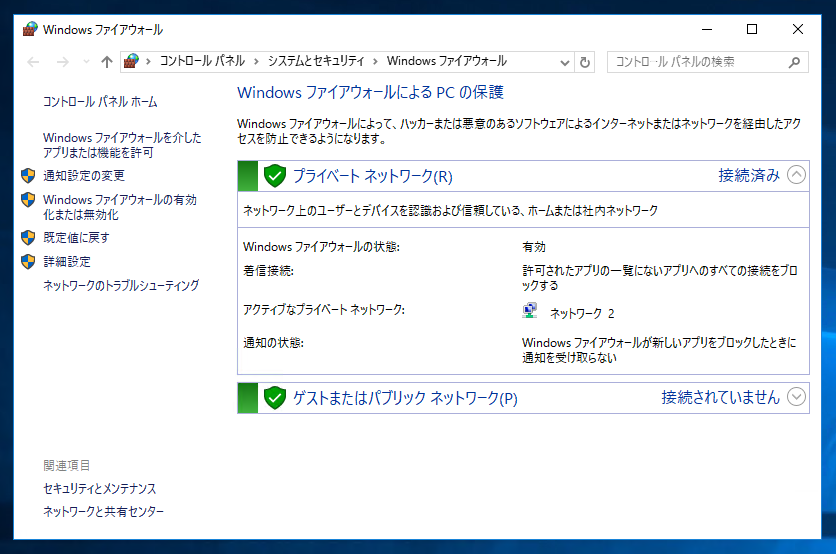The width and height of the screenshot is (836, 554).
Task: Minimize the Windows ファイアウォール window
Action: [707, 29]
